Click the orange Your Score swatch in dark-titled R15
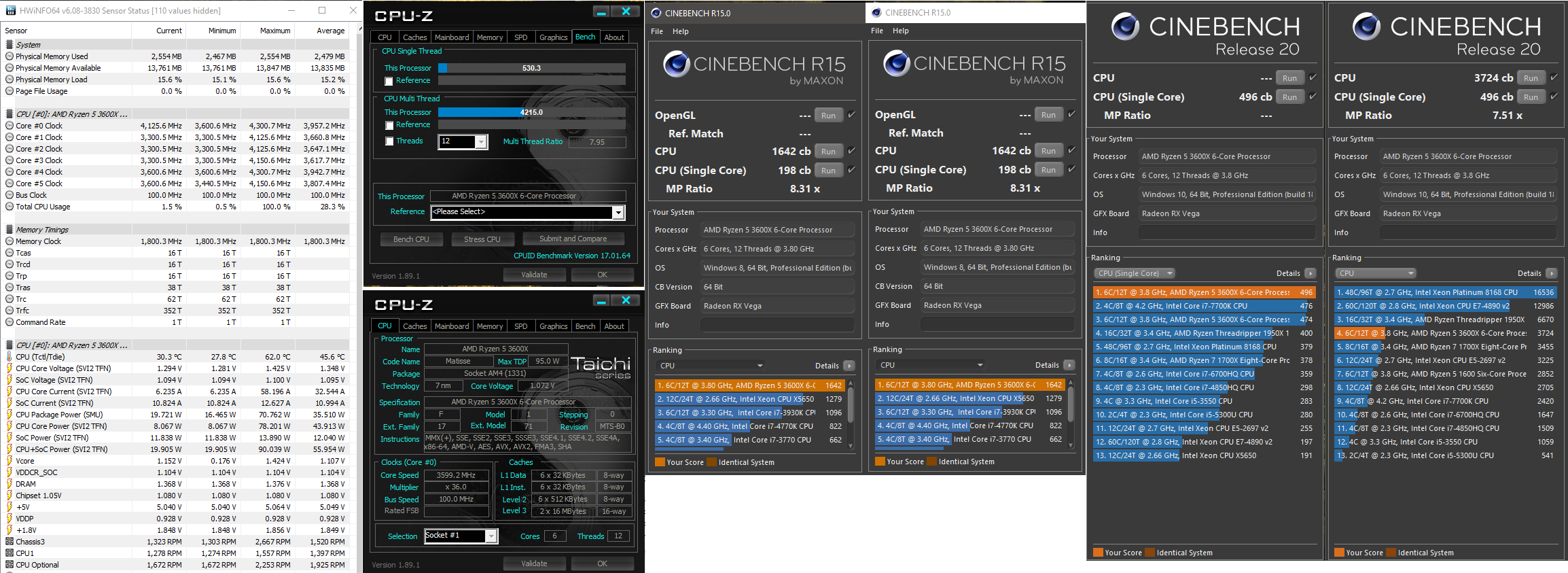Screen dimensions: 1568x573 [x=660, y=462]
